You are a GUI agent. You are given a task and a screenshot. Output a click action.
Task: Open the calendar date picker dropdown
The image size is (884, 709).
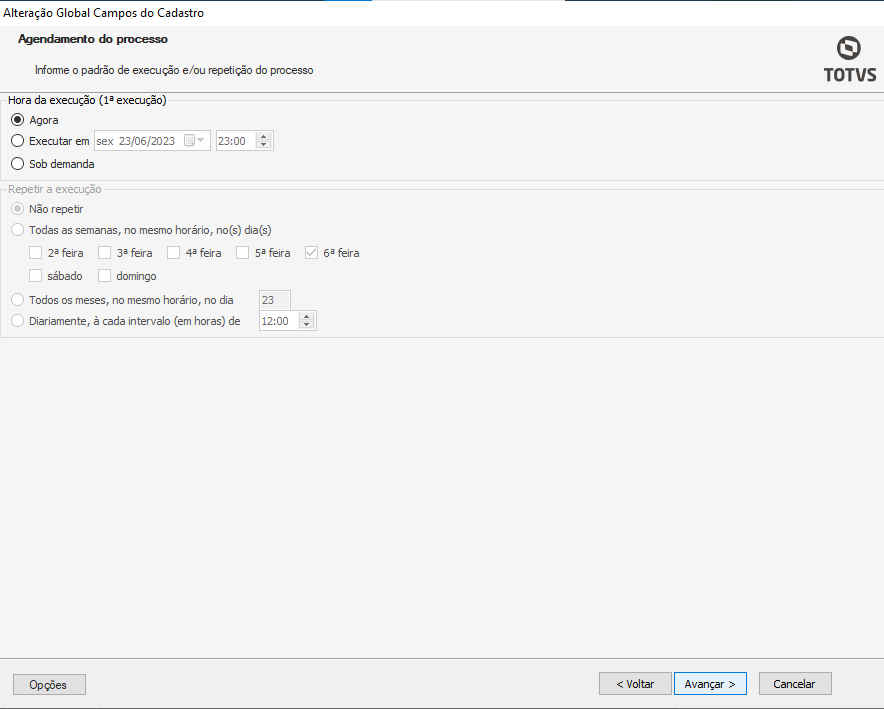[201, 141]
